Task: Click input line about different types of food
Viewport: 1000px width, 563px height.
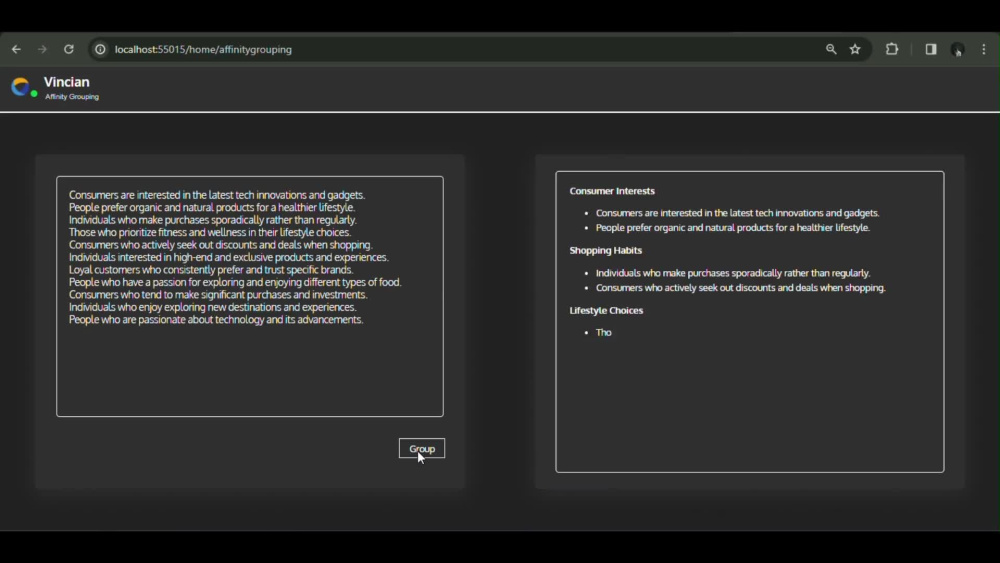Action: point(235,282)
